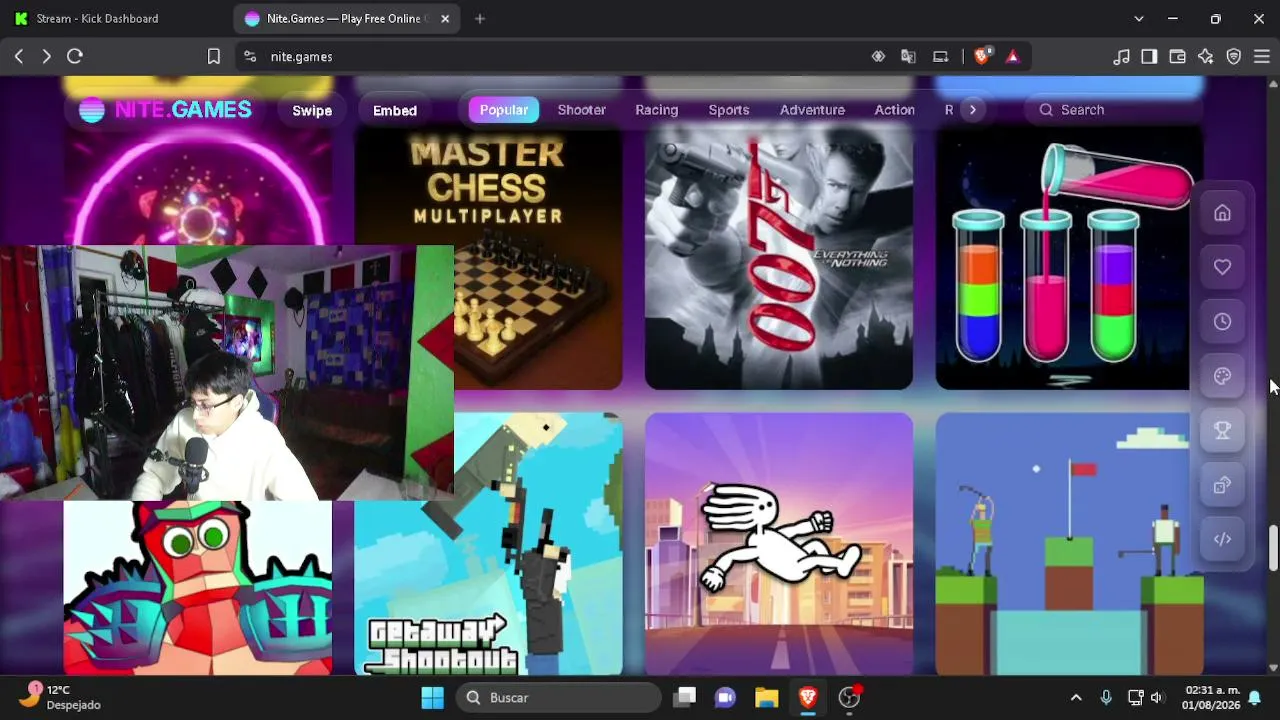Open the notifications bell icon
This screenshot has width=1280, height=720.
(1254, 698)
